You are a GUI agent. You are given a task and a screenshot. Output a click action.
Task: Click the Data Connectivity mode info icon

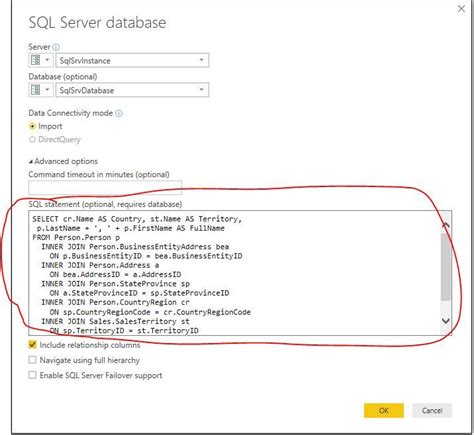click(119, 113)
